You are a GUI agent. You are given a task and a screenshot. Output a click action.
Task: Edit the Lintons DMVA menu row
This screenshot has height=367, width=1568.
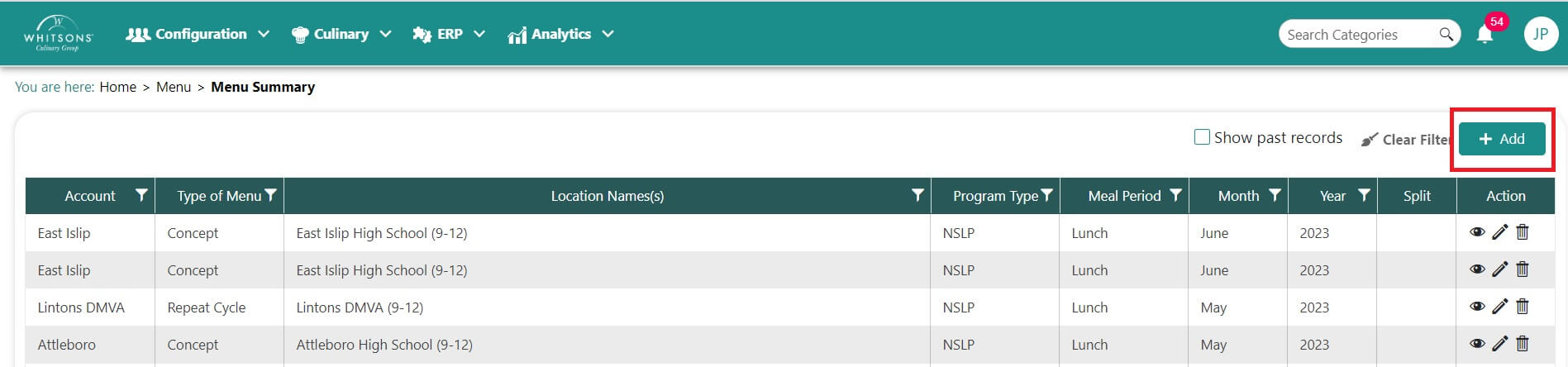pyautogui.click(x=1499, y=307)
